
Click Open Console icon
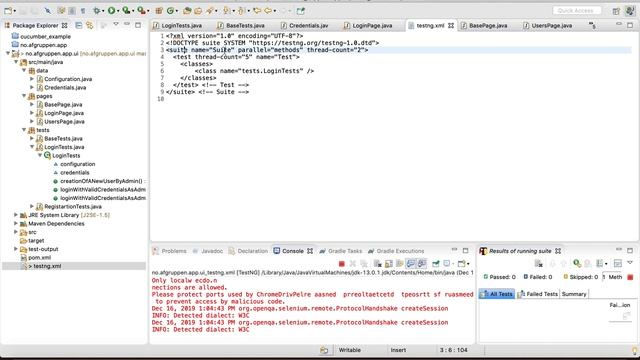click(x=462, y=264)
